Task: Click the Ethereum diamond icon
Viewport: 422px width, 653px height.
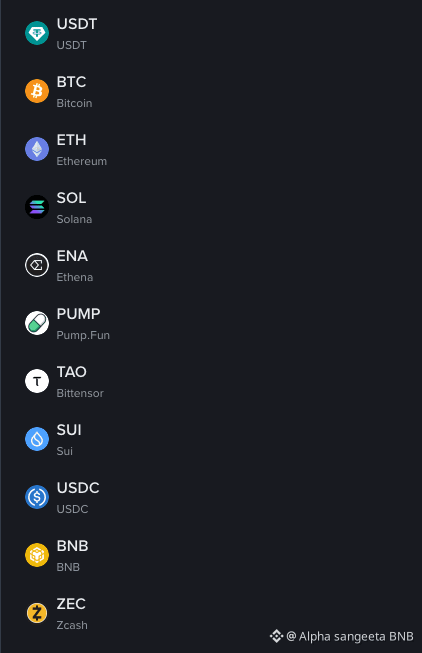Action: coord(37,149)
